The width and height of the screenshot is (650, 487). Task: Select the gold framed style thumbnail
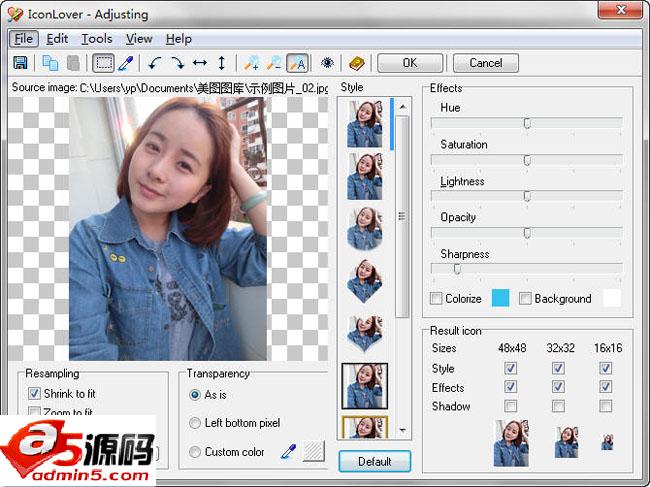pyautogui.click(x=364, y=427)
